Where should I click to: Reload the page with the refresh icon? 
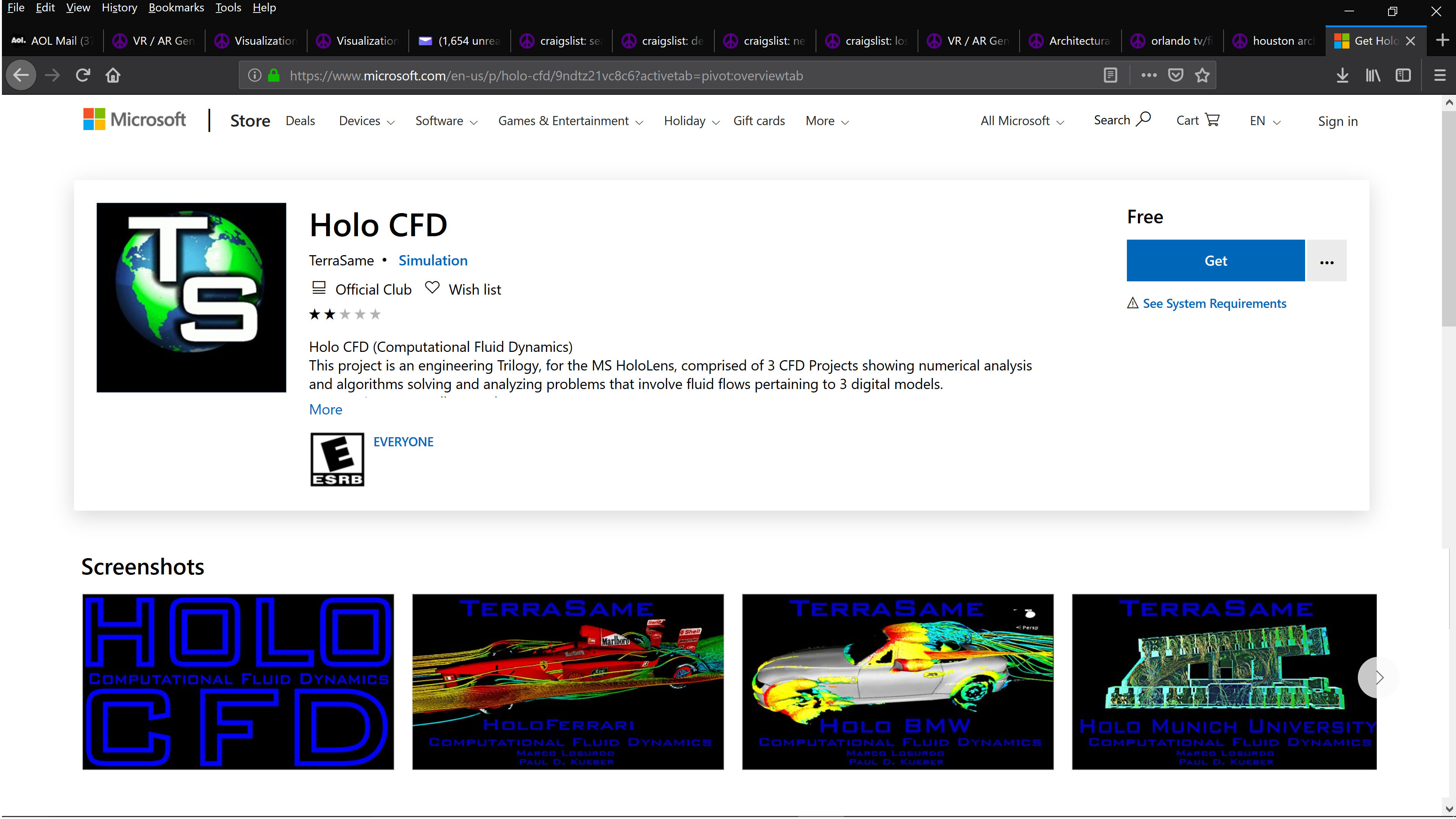click(x=83, y=75)
